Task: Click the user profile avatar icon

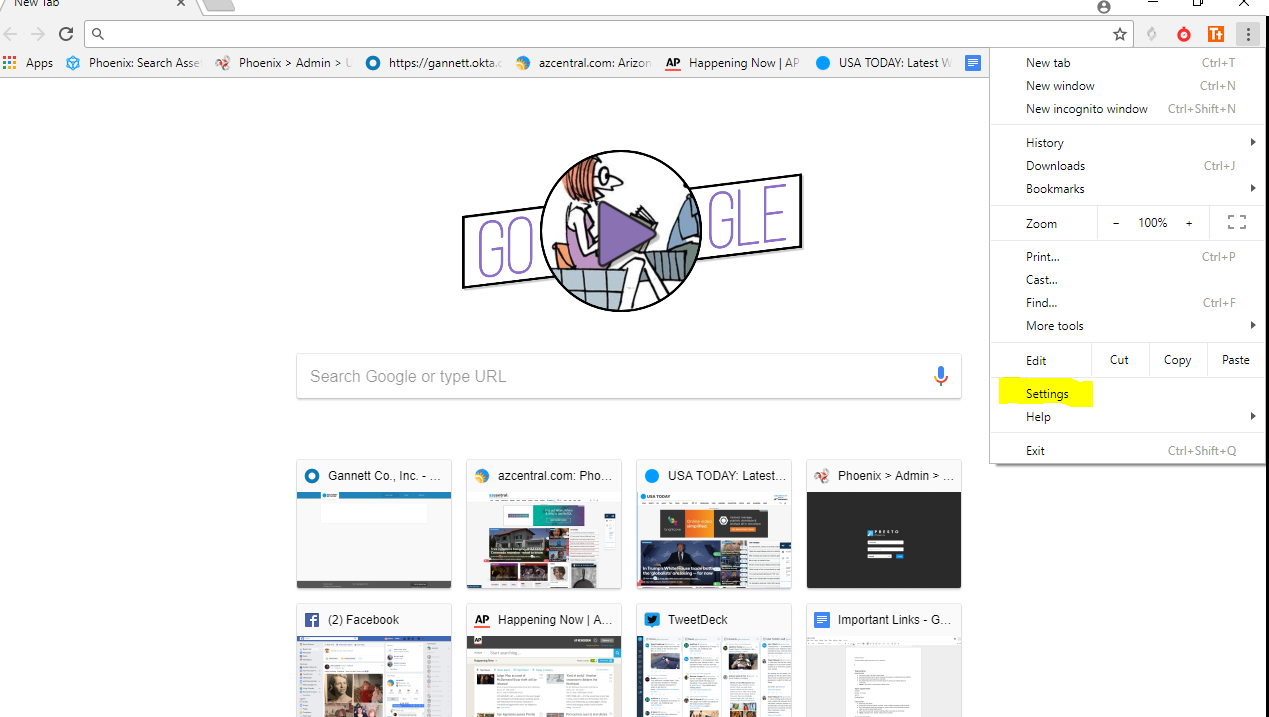Action: (1104, 6)
